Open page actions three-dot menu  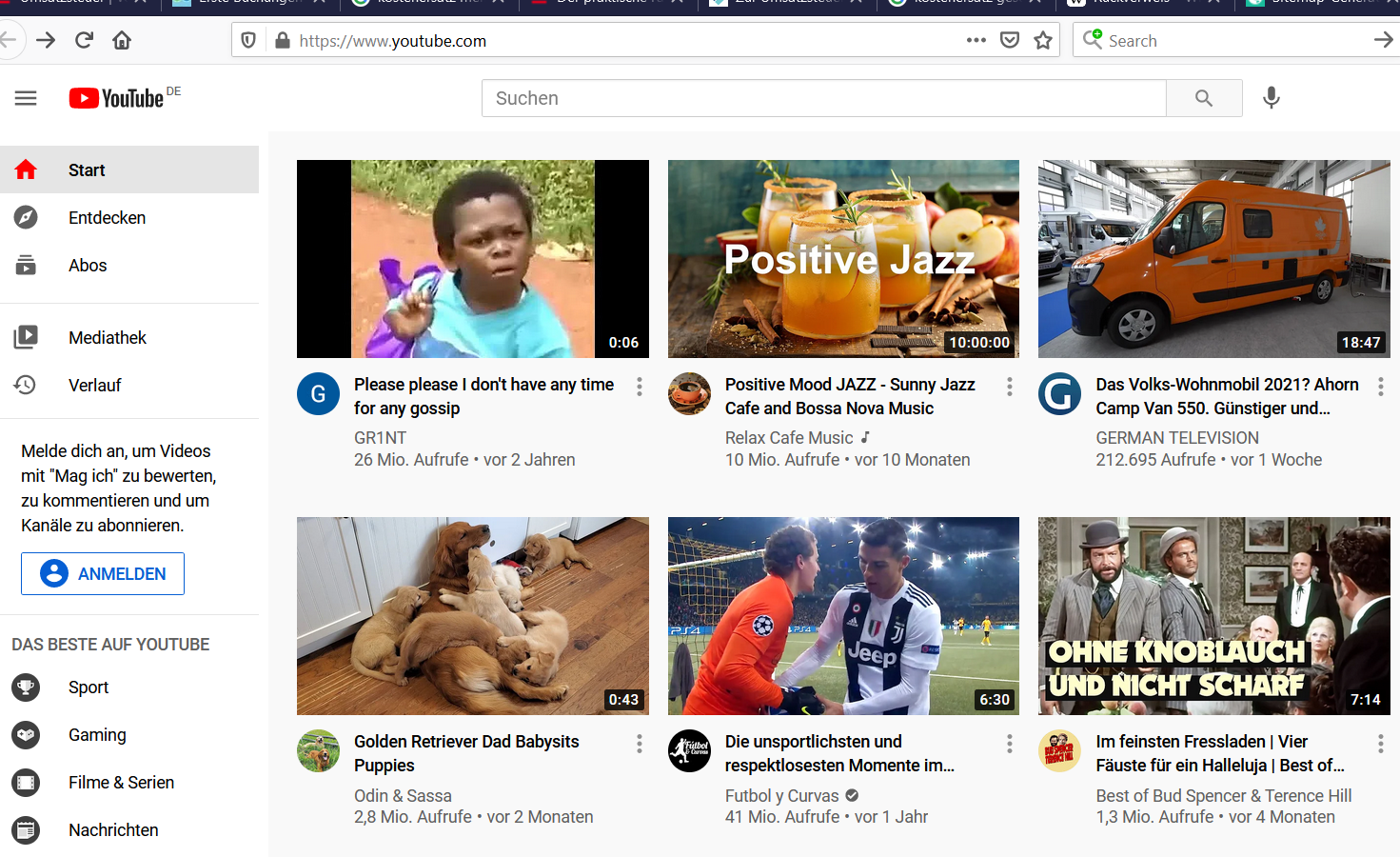976,40
